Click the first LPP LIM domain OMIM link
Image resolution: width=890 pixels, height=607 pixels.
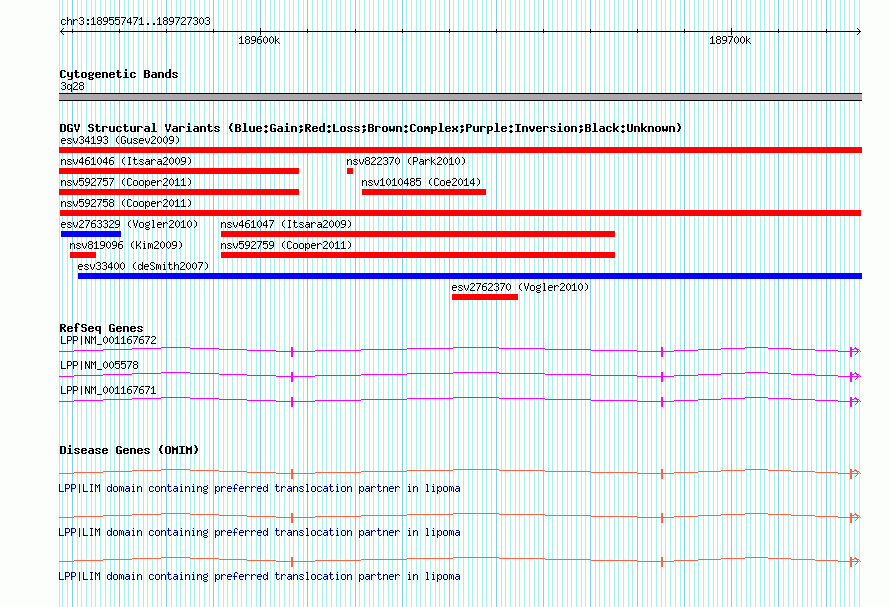259,488
